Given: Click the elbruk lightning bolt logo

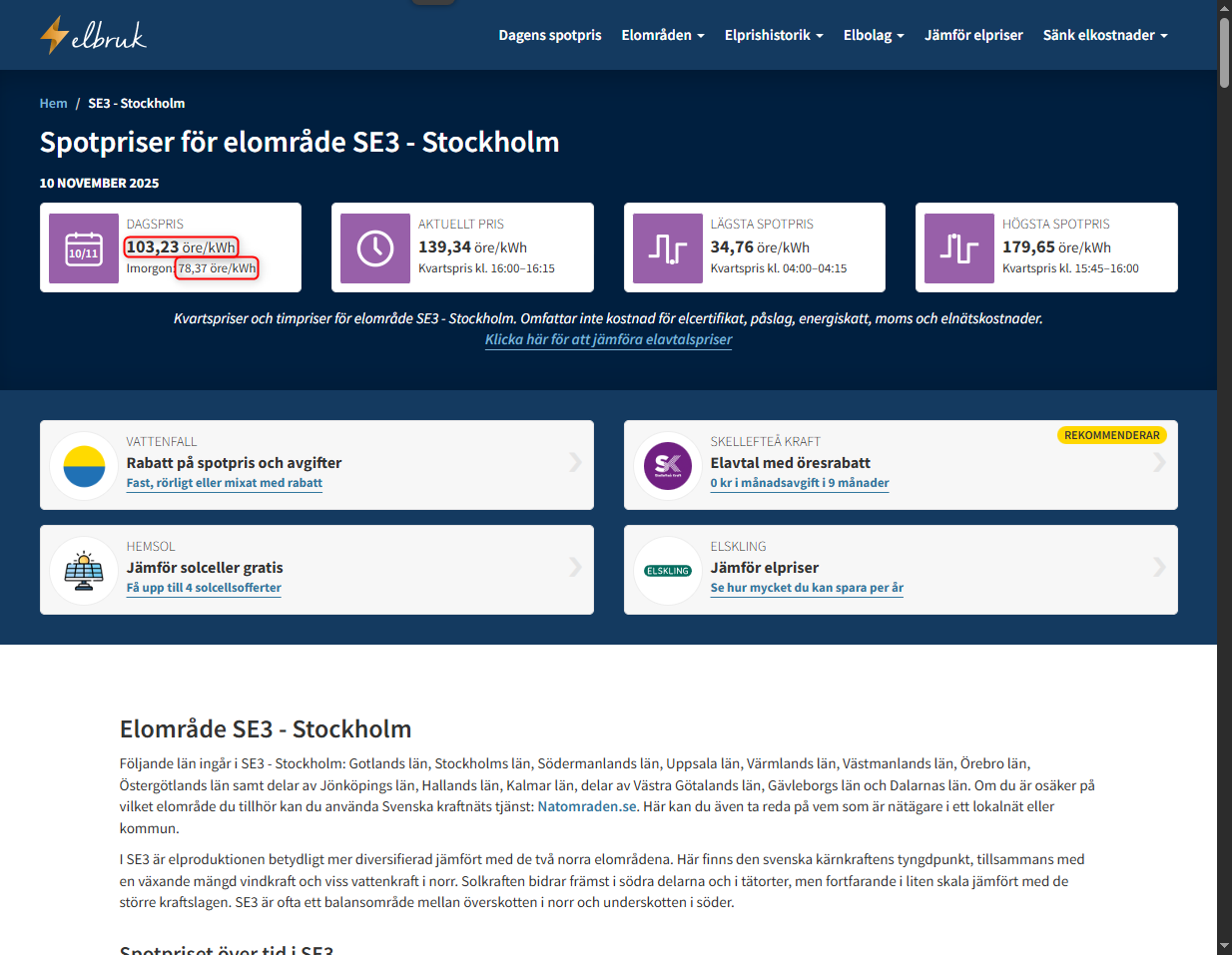Looking at the screenshot, I should 93,35.
